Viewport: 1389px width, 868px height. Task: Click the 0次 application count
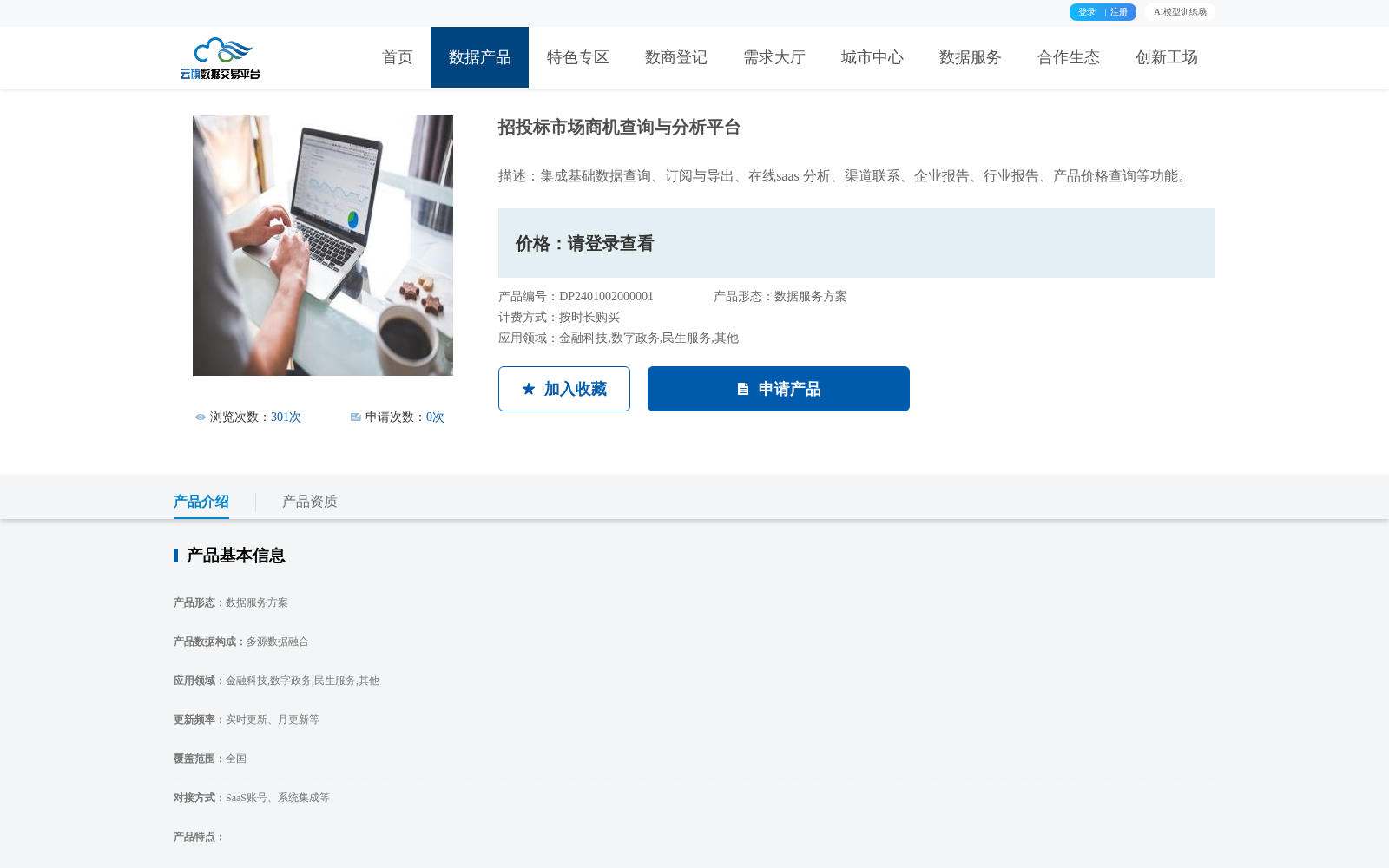pyautogui.click(x=435, y=418)
